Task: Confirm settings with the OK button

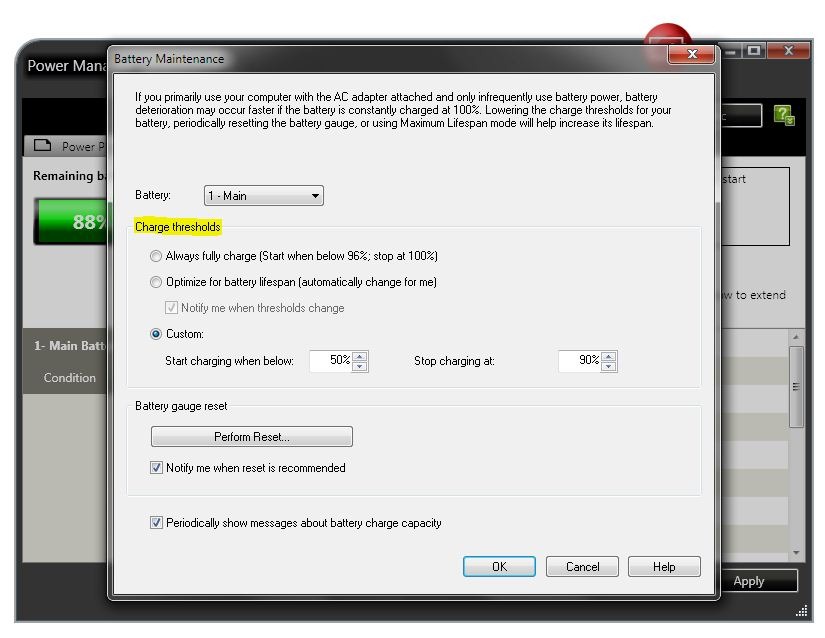Action: pos(499,566)
